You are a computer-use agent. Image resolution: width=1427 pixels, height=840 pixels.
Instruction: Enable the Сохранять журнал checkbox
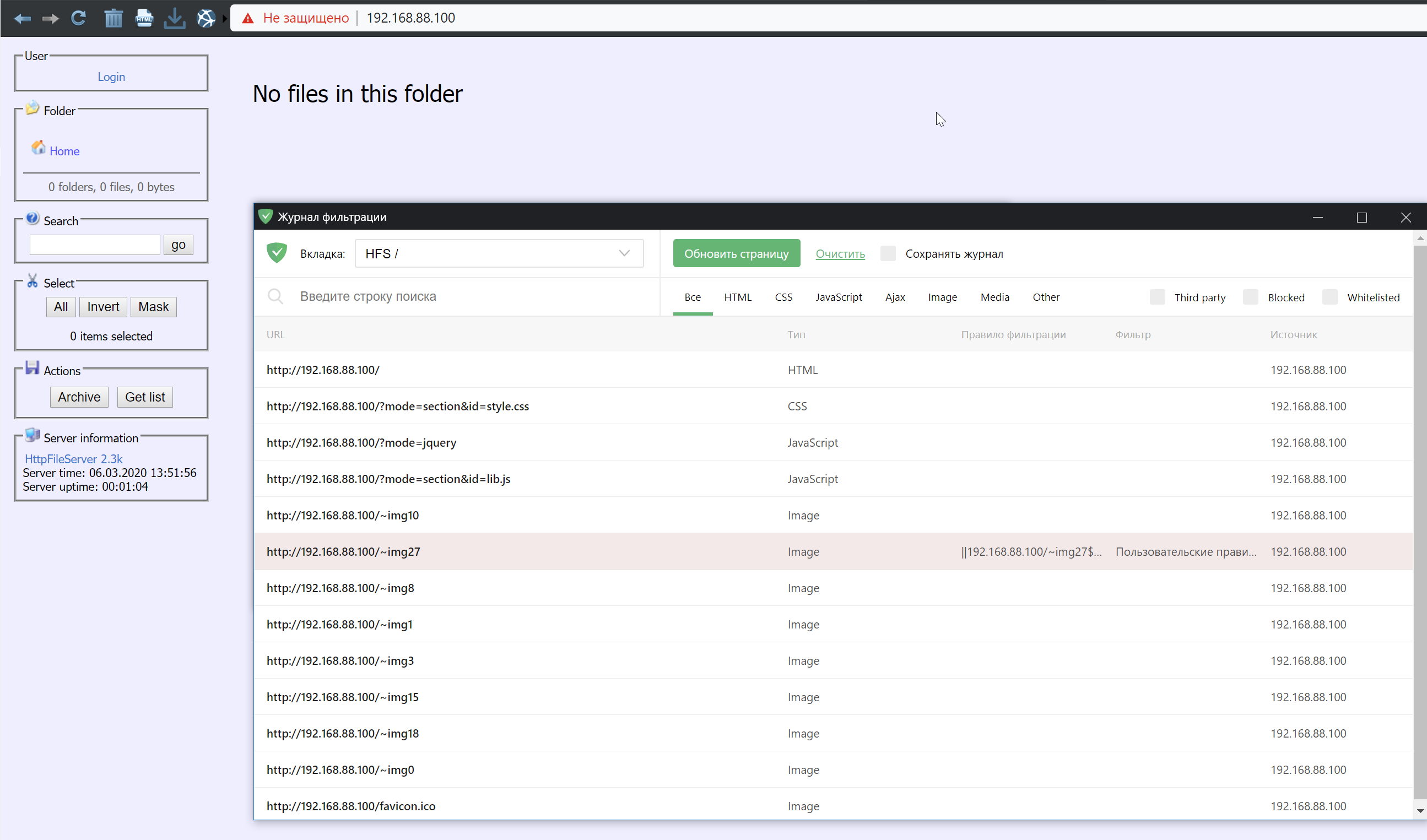pos(888,253)
